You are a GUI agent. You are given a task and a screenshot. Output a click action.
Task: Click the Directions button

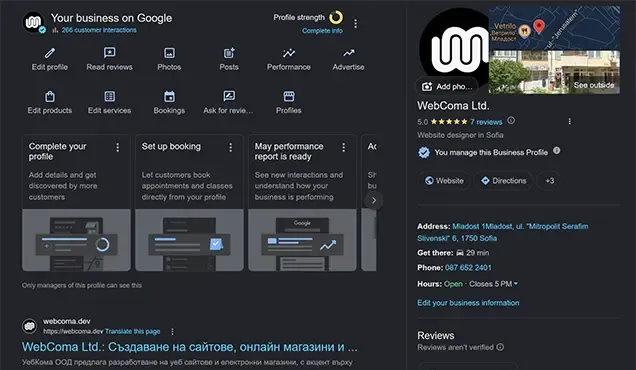click(503, 181)
